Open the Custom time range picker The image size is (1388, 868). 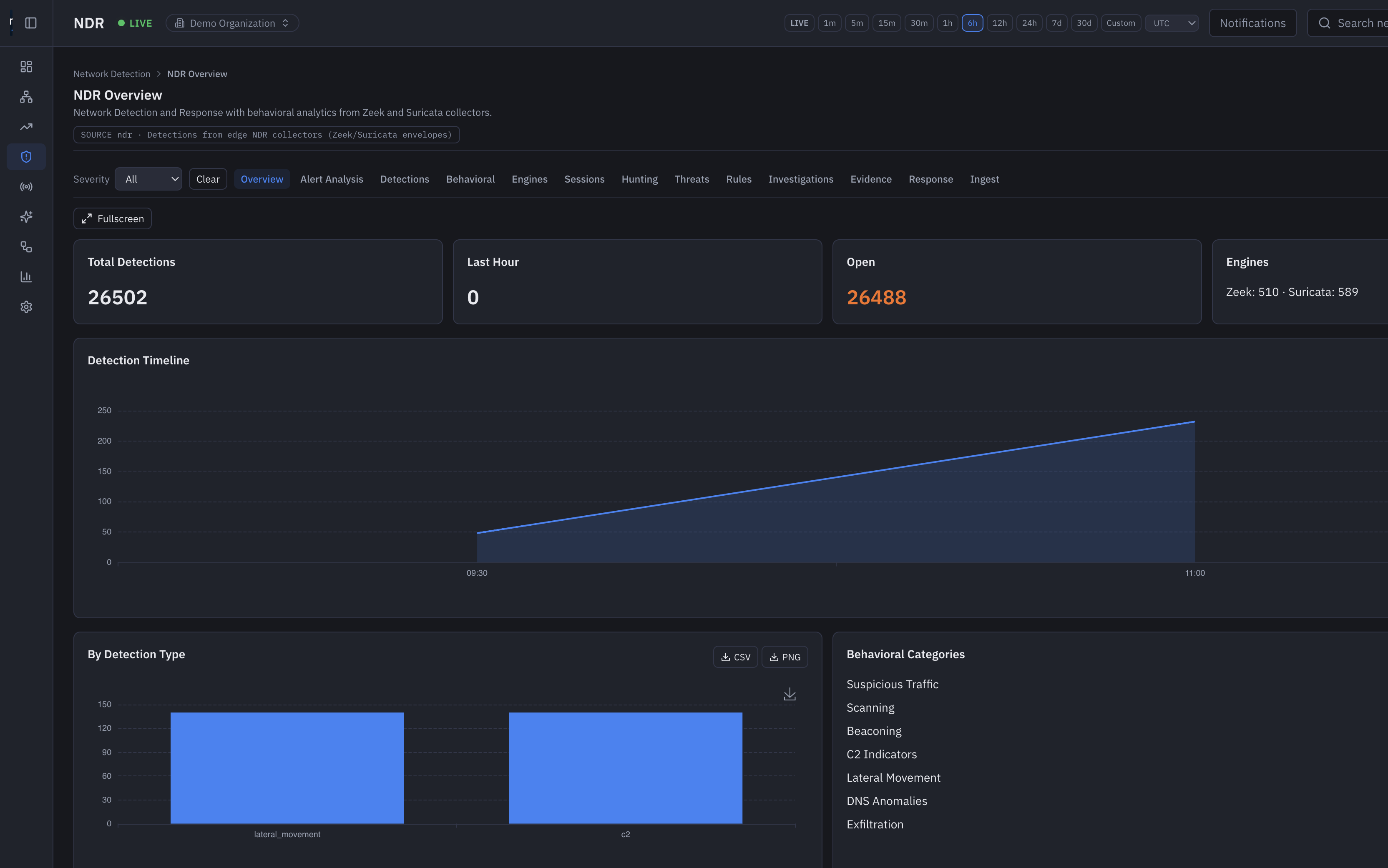1120,23
